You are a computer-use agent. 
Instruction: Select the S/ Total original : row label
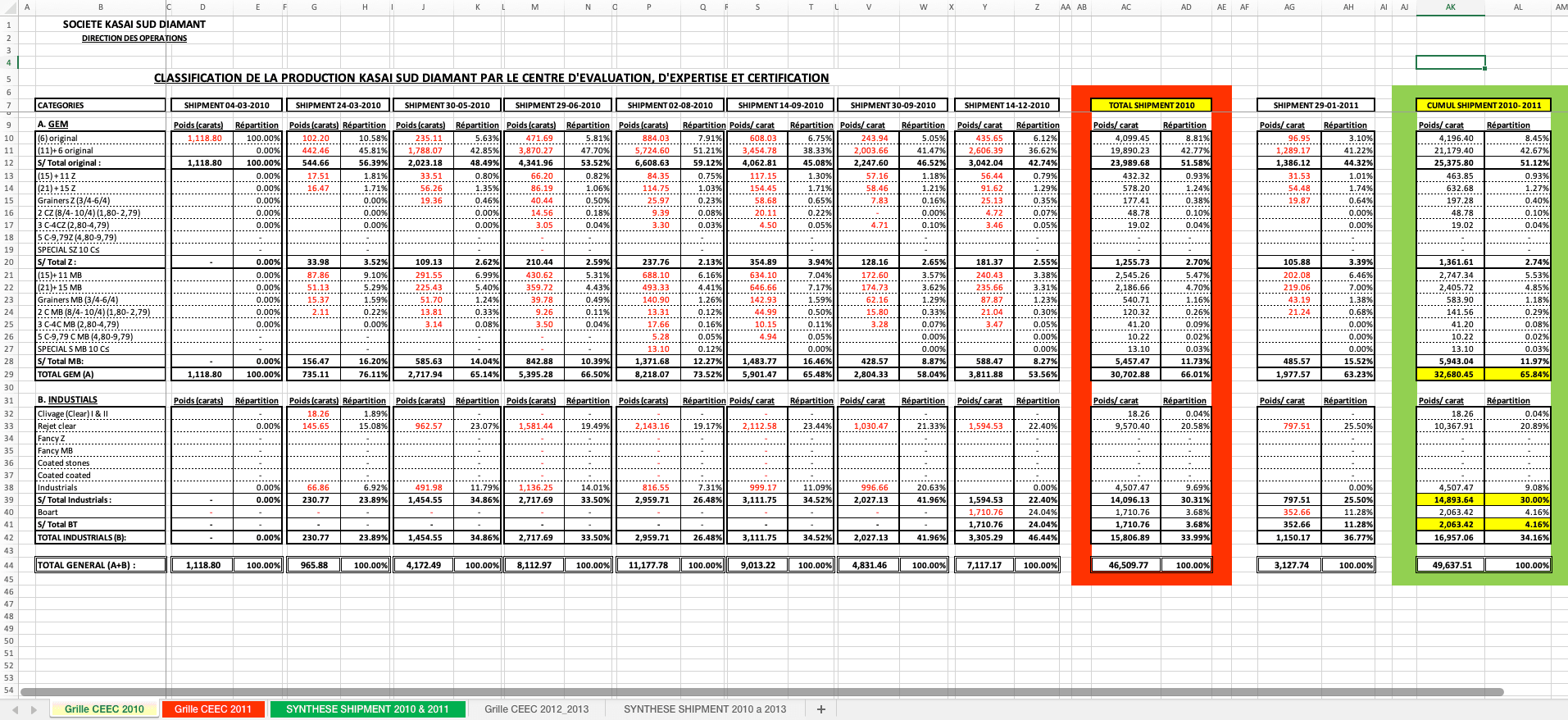tap(101, 163)
